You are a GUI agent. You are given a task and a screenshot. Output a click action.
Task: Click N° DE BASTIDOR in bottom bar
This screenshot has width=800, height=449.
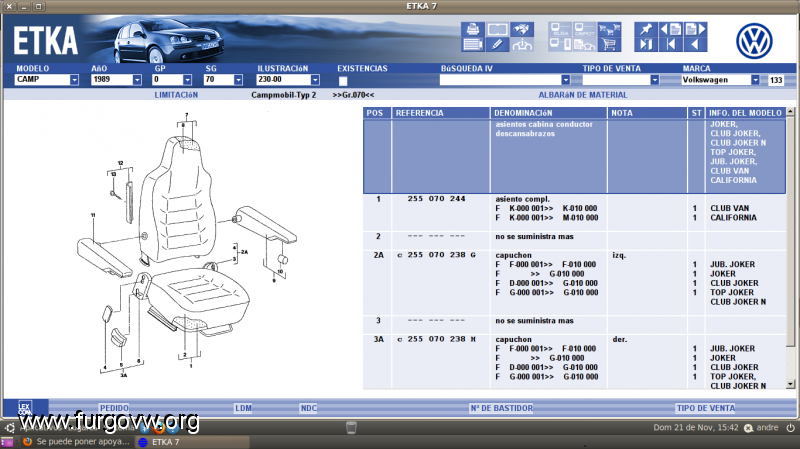click(x=502, y=408)
